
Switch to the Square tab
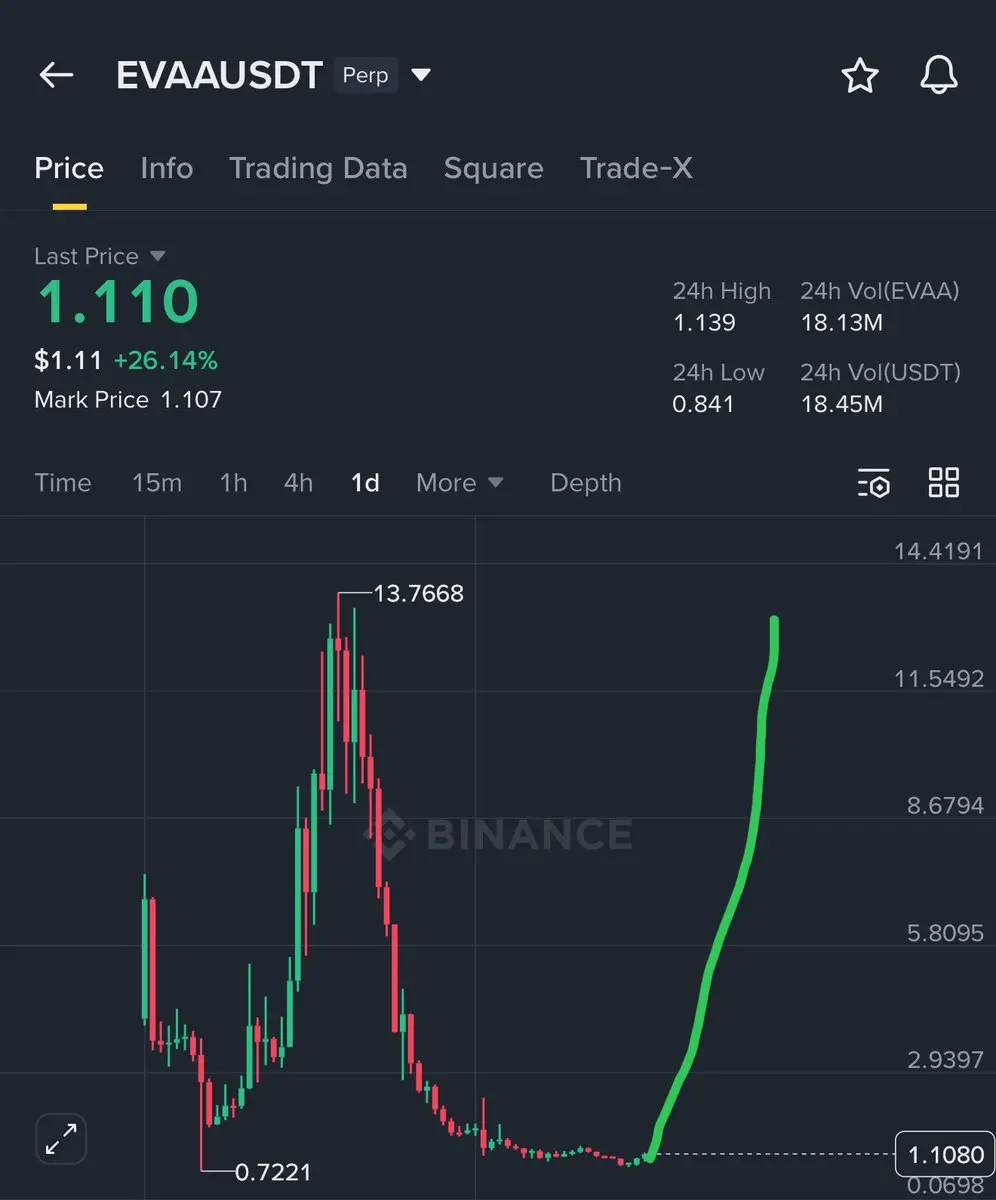[494, 168]
